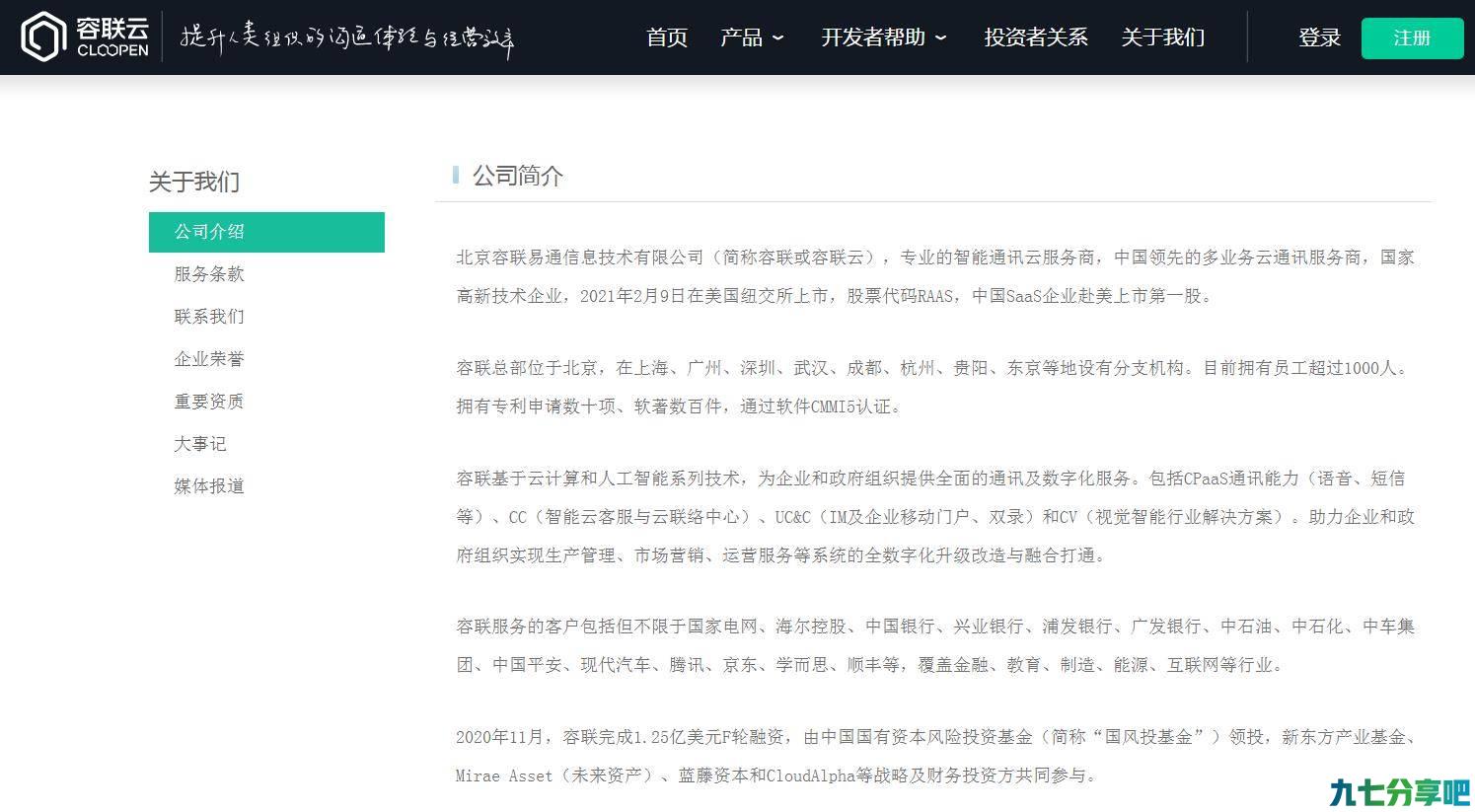Select 公司介绍 in the sidebar
Screen dimensions: 1475x812
tap(266, 232)
